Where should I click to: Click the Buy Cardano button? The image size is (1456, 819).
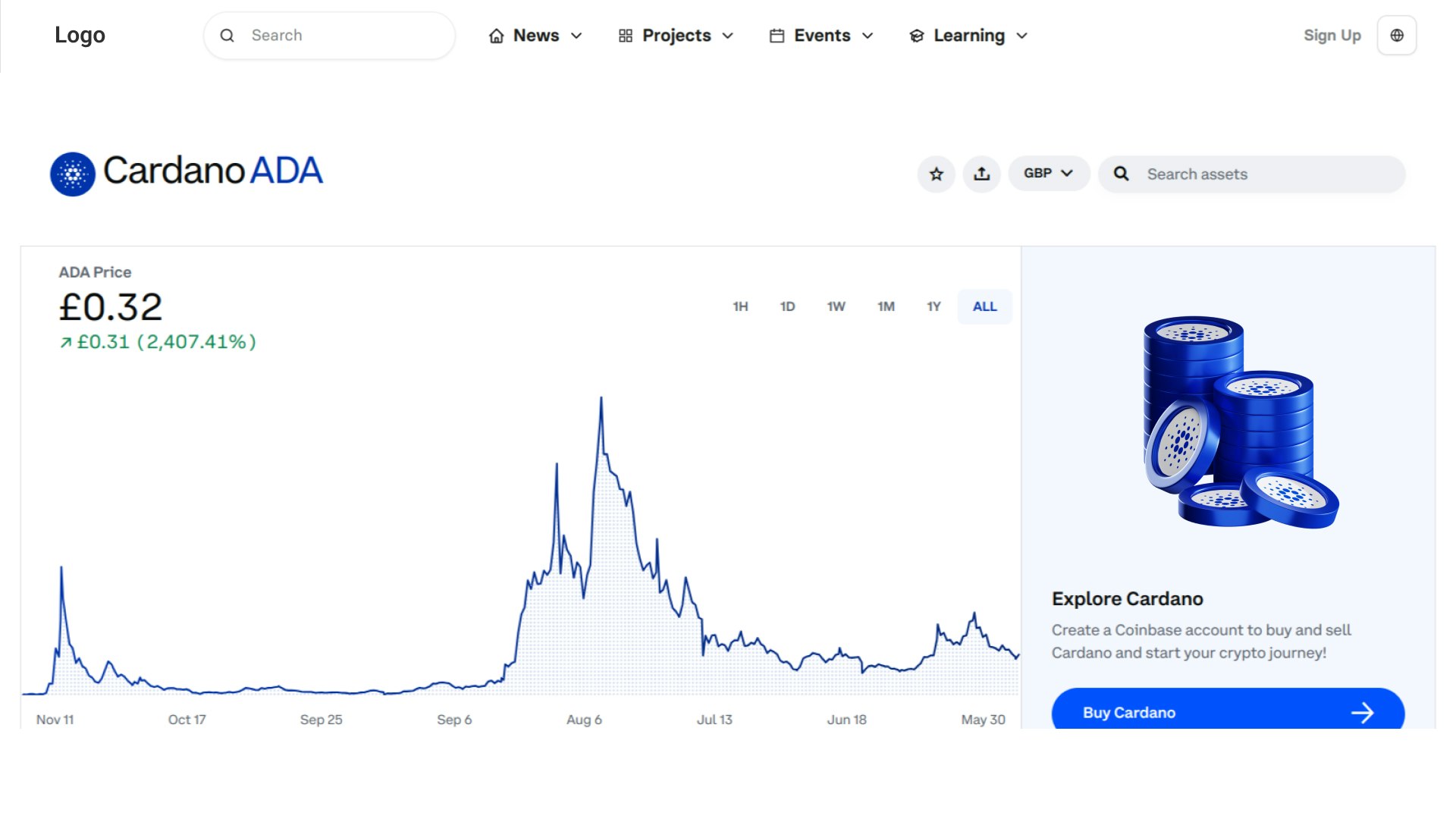point(1227,712)
